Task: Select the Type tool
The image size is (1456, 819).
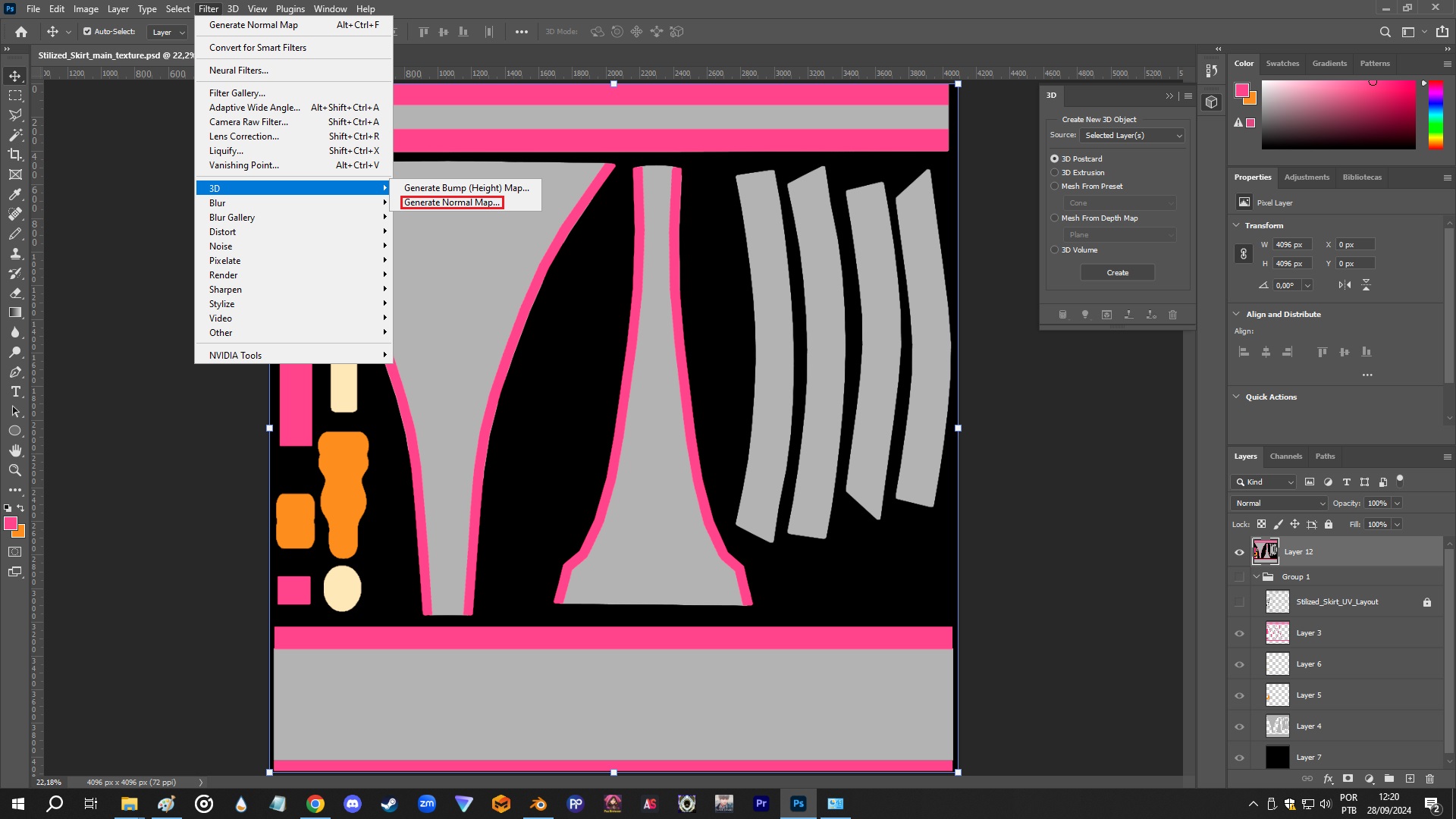Action: tap(14, 391)
